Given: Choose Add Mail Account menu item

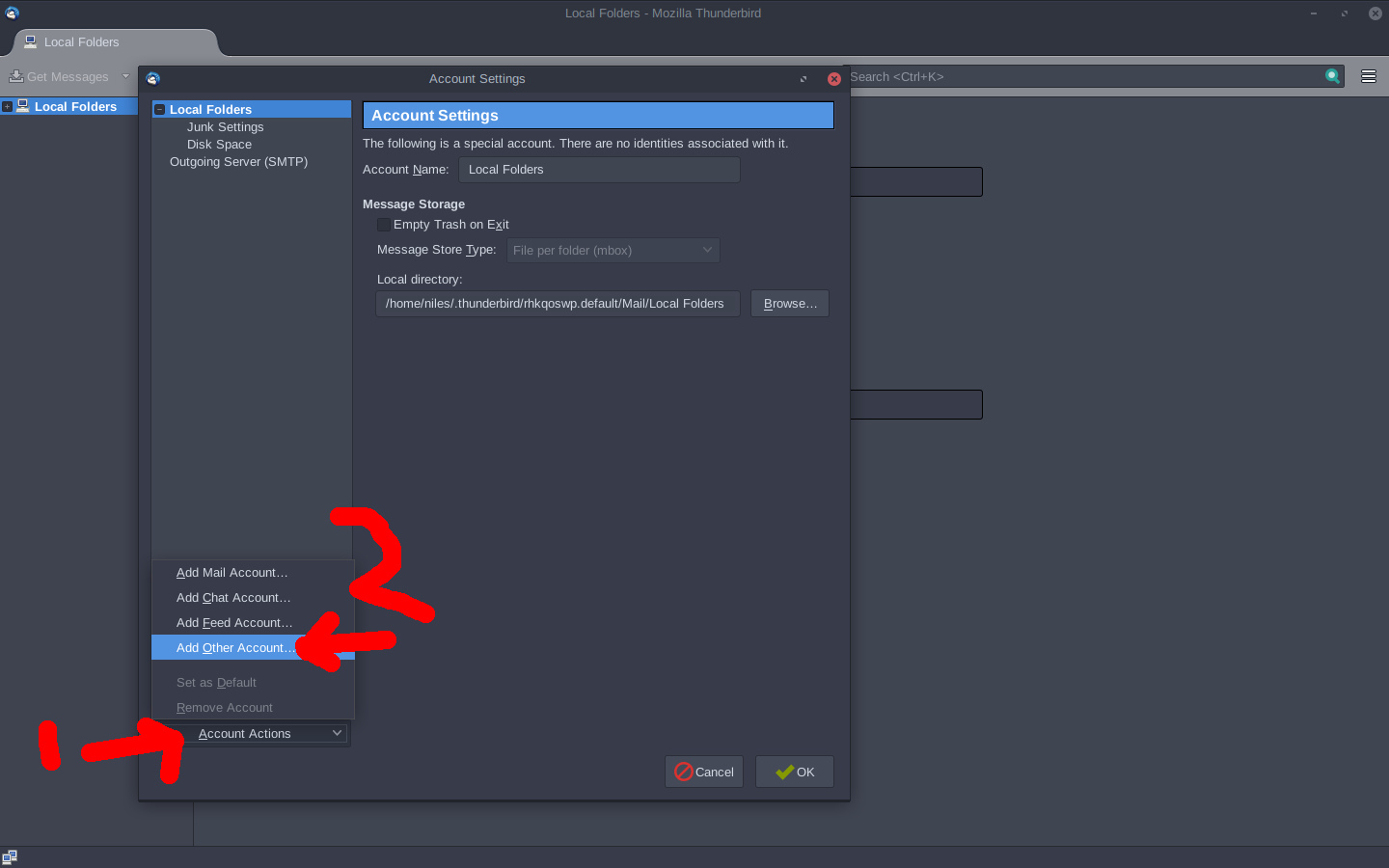Looking at the screenshot, I should (x=253, y=573).
